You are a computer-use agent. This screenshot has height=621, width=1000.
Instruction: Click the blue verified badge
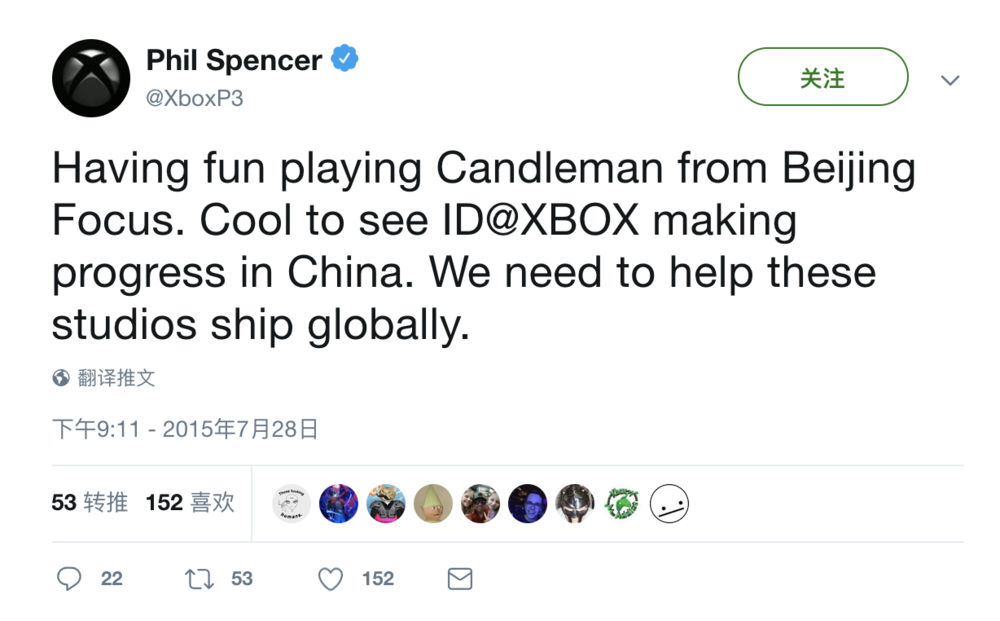[344, 59]
